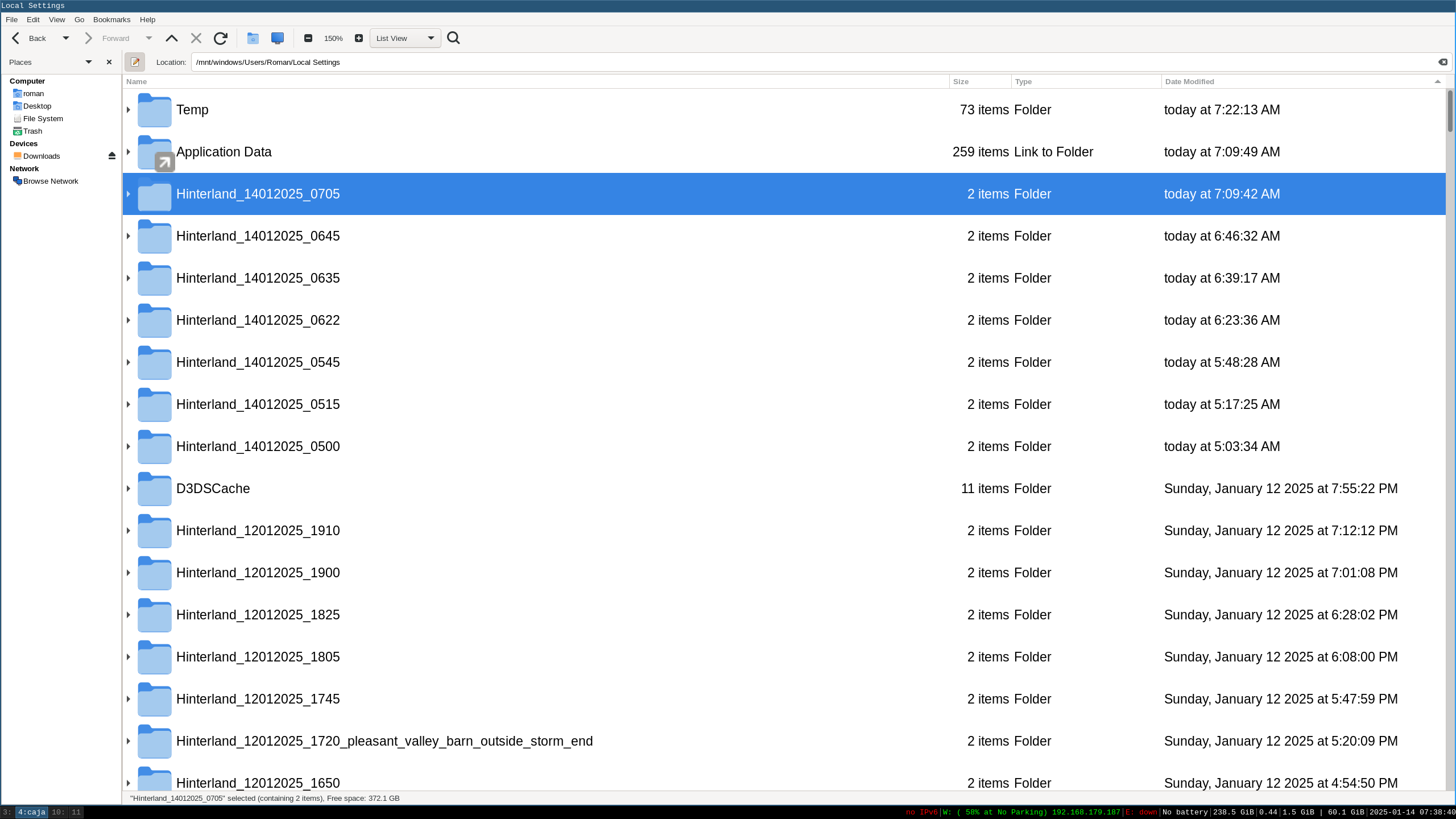Open the Home folder toolbar icon

click(x=253, y=38)
